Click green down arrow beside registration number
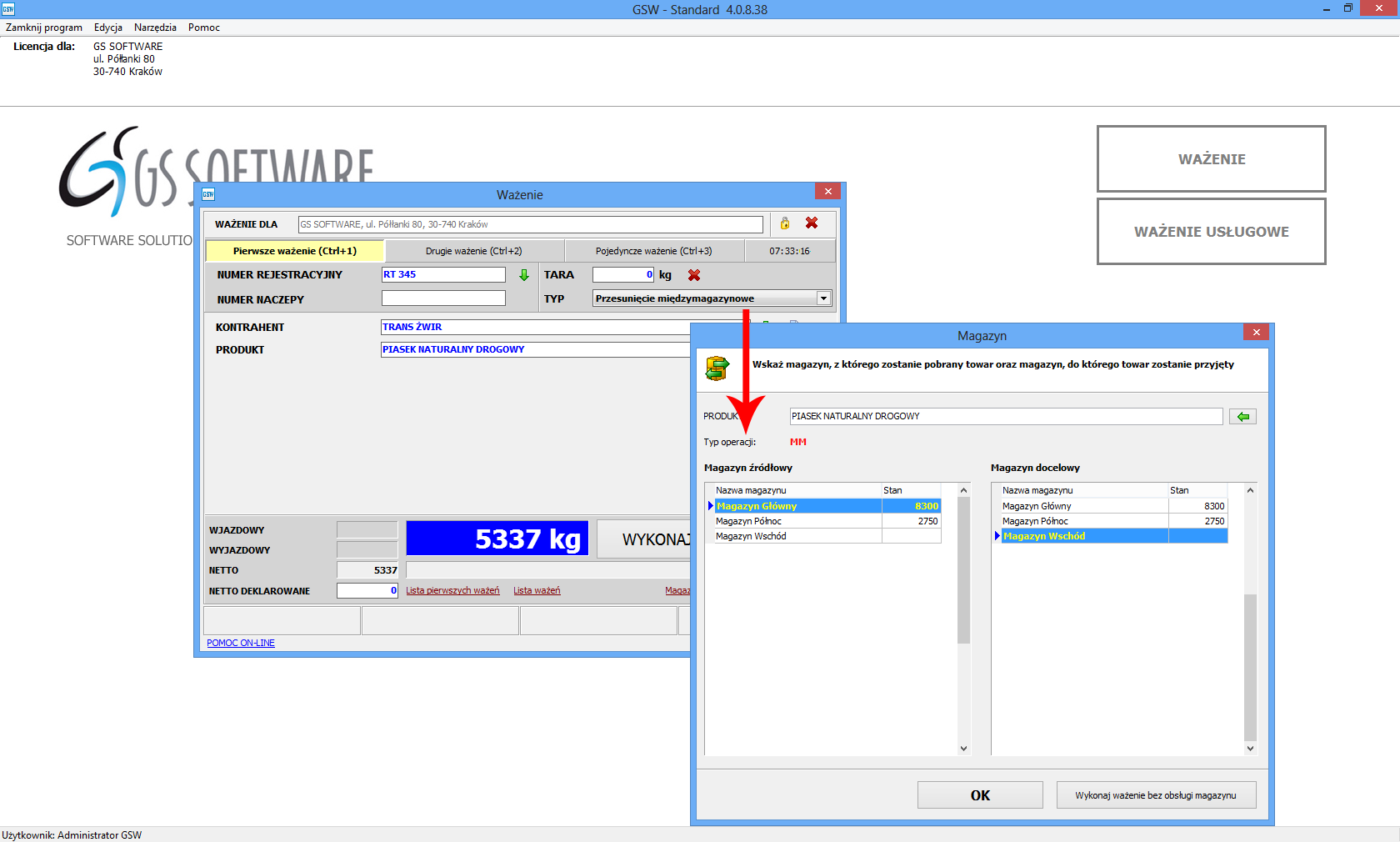The height and width of the screenshot is (842, 1400). click(524, 275)
